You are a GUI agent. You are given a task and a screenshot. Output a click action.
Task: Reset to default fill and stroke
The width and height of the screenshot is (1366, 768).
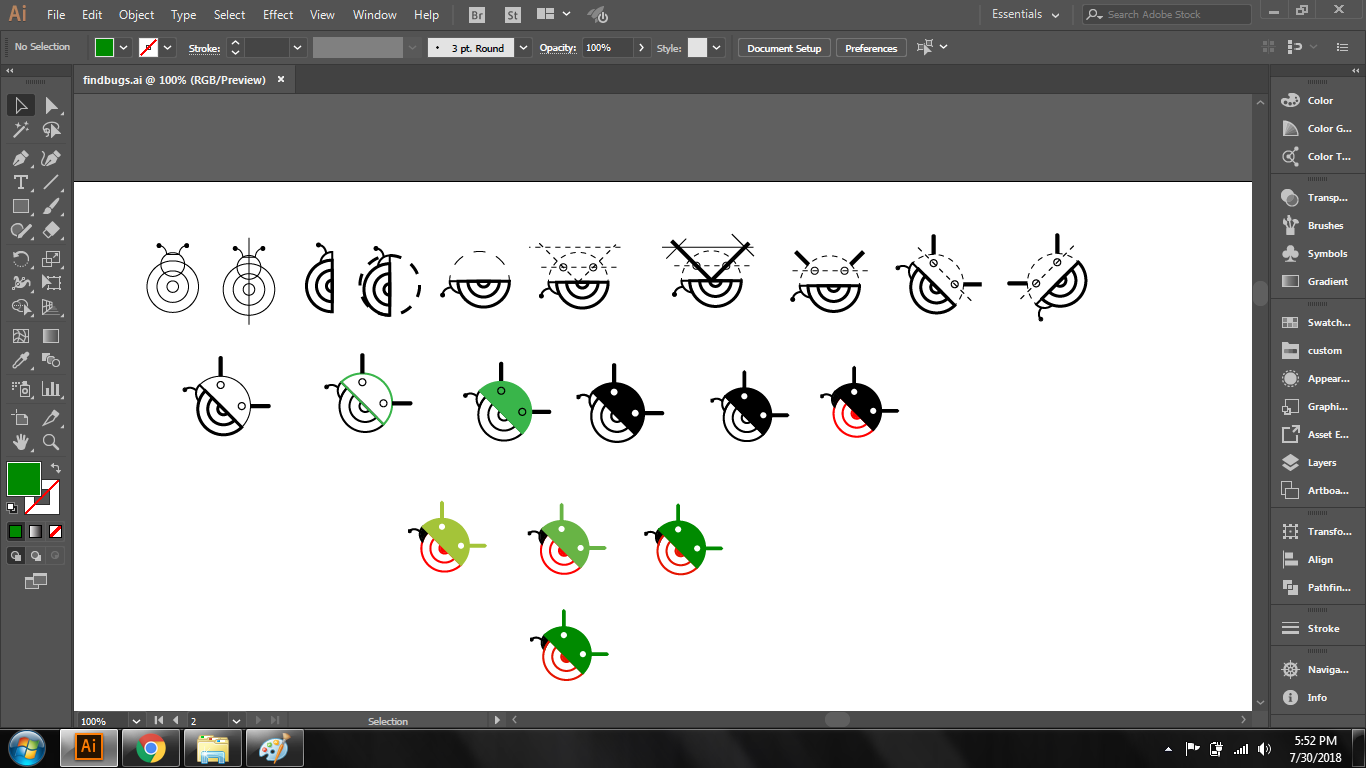click(x=12, y=508)
